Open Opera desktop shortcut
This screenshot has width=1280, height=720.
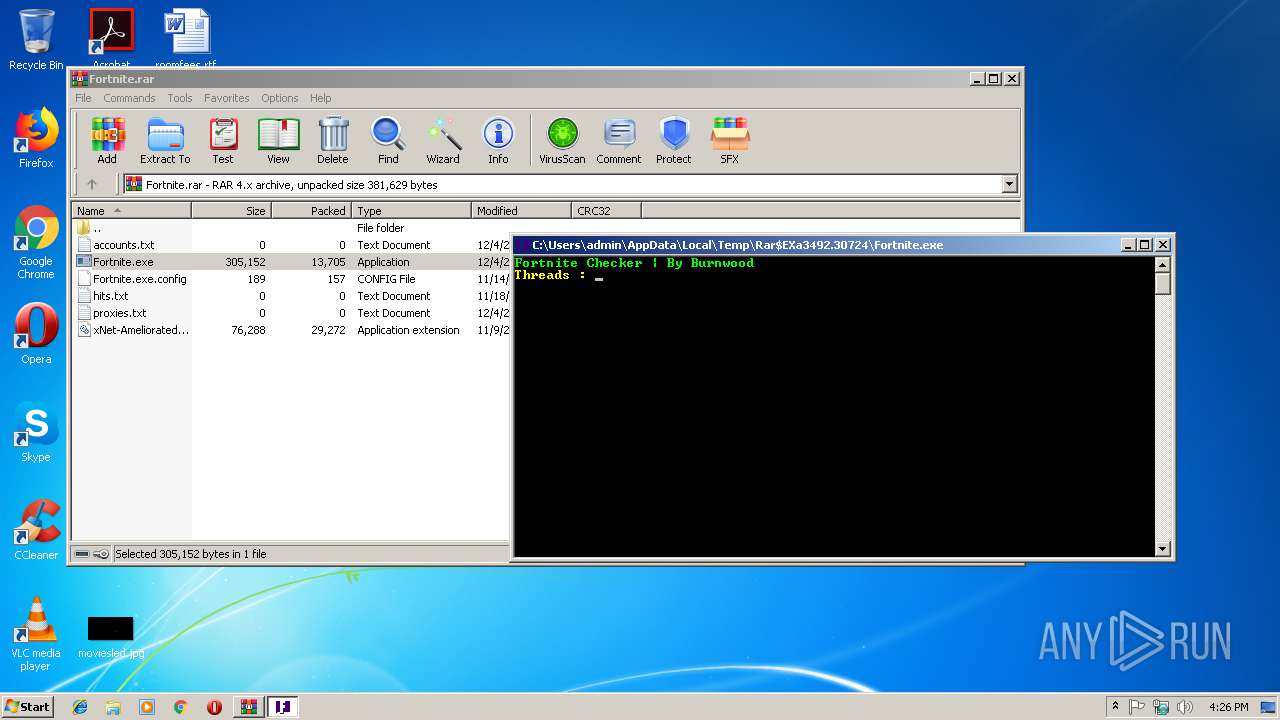pyautogui.click(x=36, y=334)
